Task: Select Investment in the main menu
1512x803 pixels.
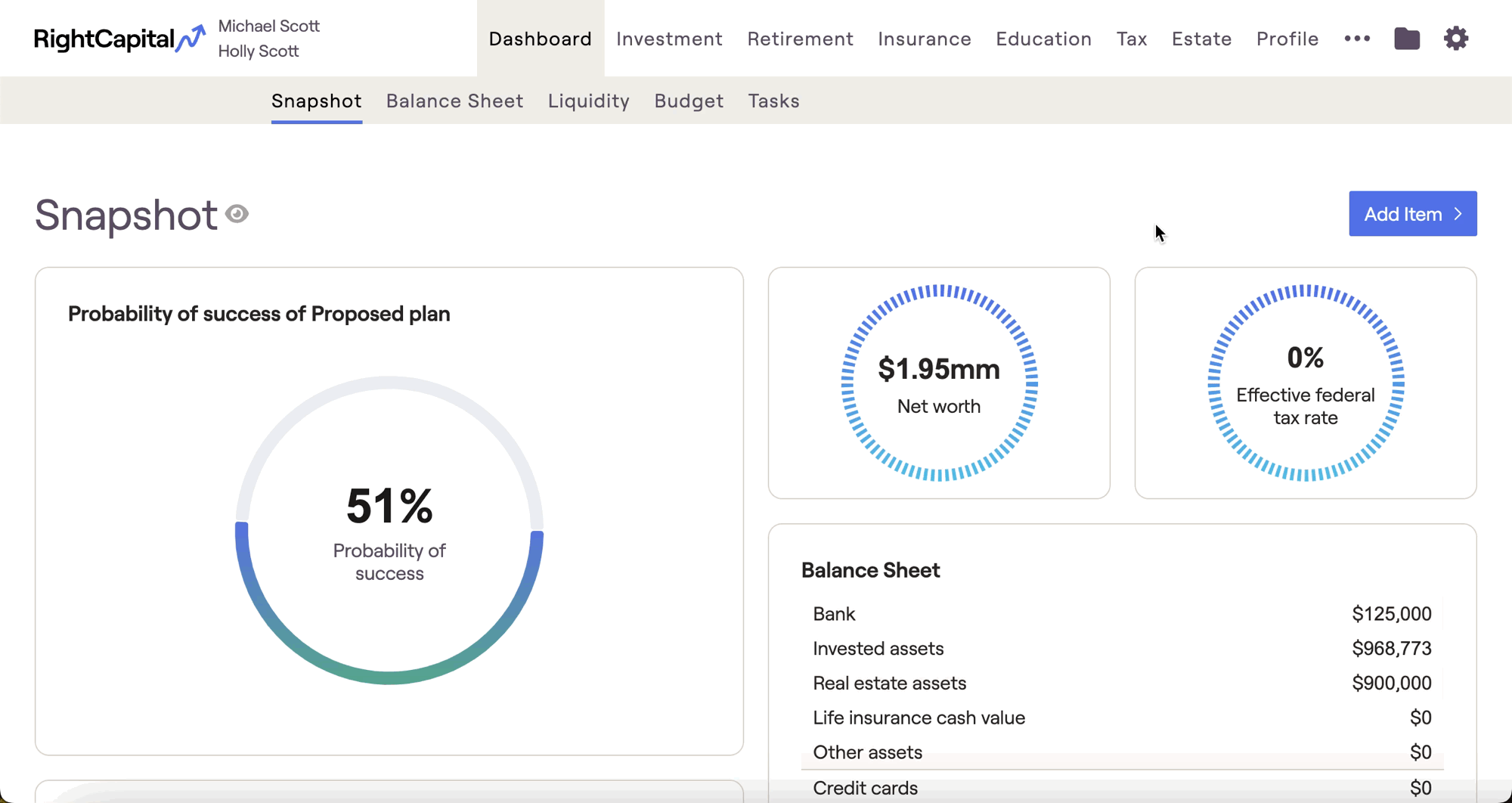Action: [669, 39]
